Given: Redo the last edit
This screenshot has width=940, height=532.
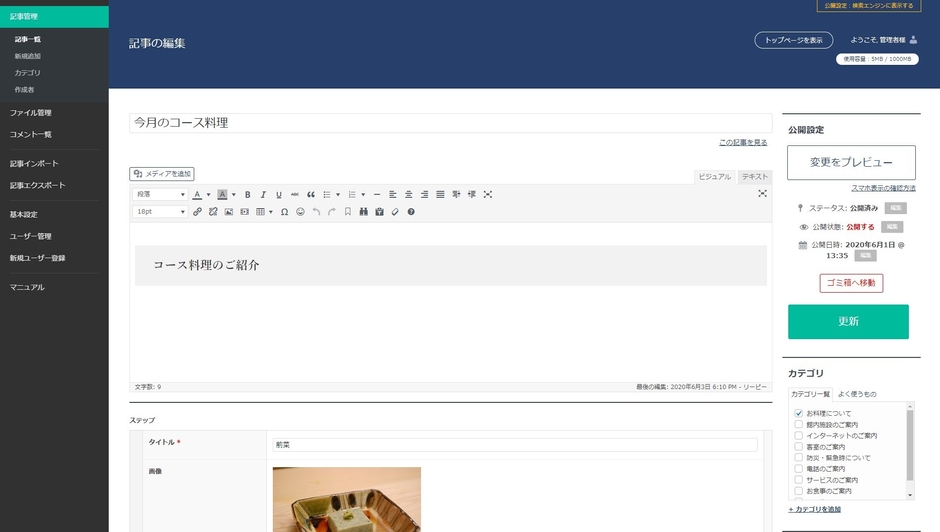Looking at the screenshot, I should click(x=332, y=212).
